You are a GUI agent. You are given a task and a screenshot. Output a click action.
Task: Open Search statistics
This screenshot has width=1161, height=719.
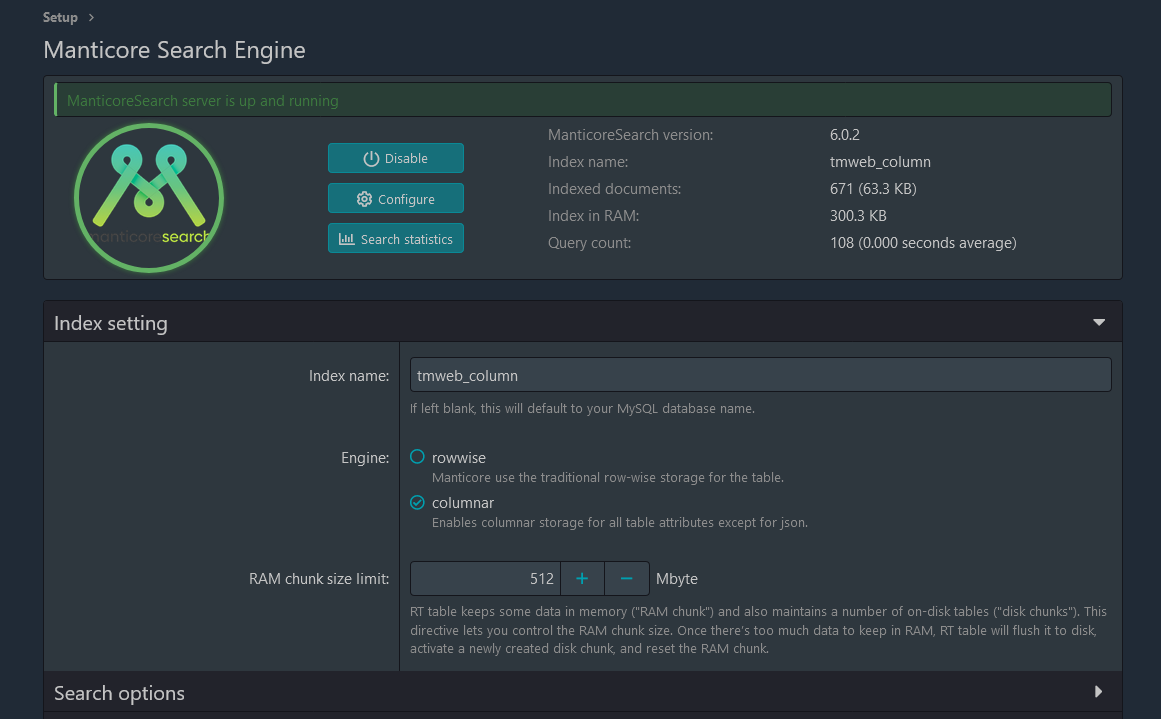coord(395,239)
